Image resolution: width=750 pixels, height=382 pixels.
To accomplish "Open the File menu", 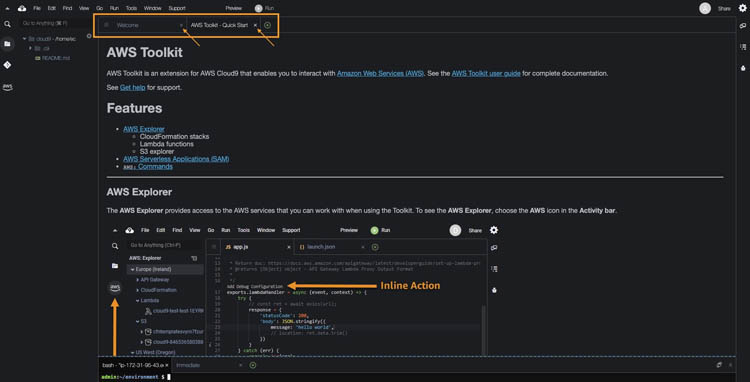I will [x=37, y=8].
